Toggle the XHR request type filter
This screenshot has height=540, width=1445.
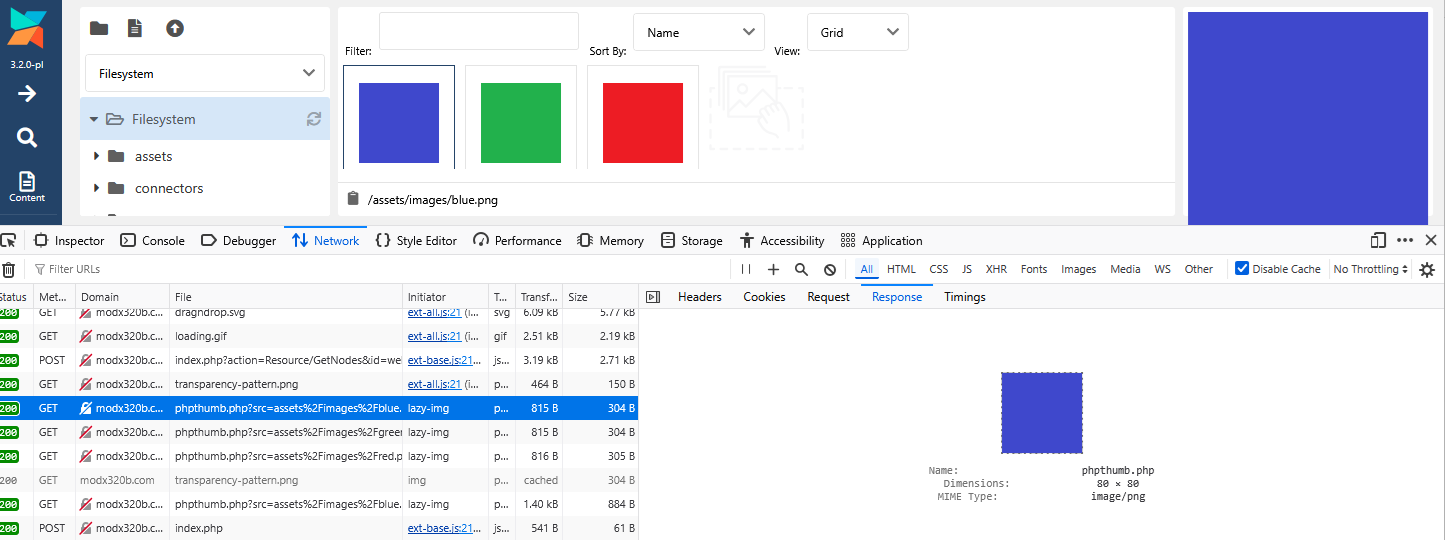pos(996,269)
